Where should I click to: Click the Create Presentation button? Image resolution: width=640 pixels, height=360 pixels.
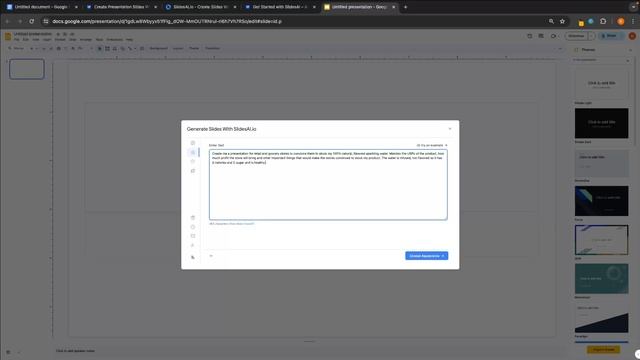coord(427,256)
